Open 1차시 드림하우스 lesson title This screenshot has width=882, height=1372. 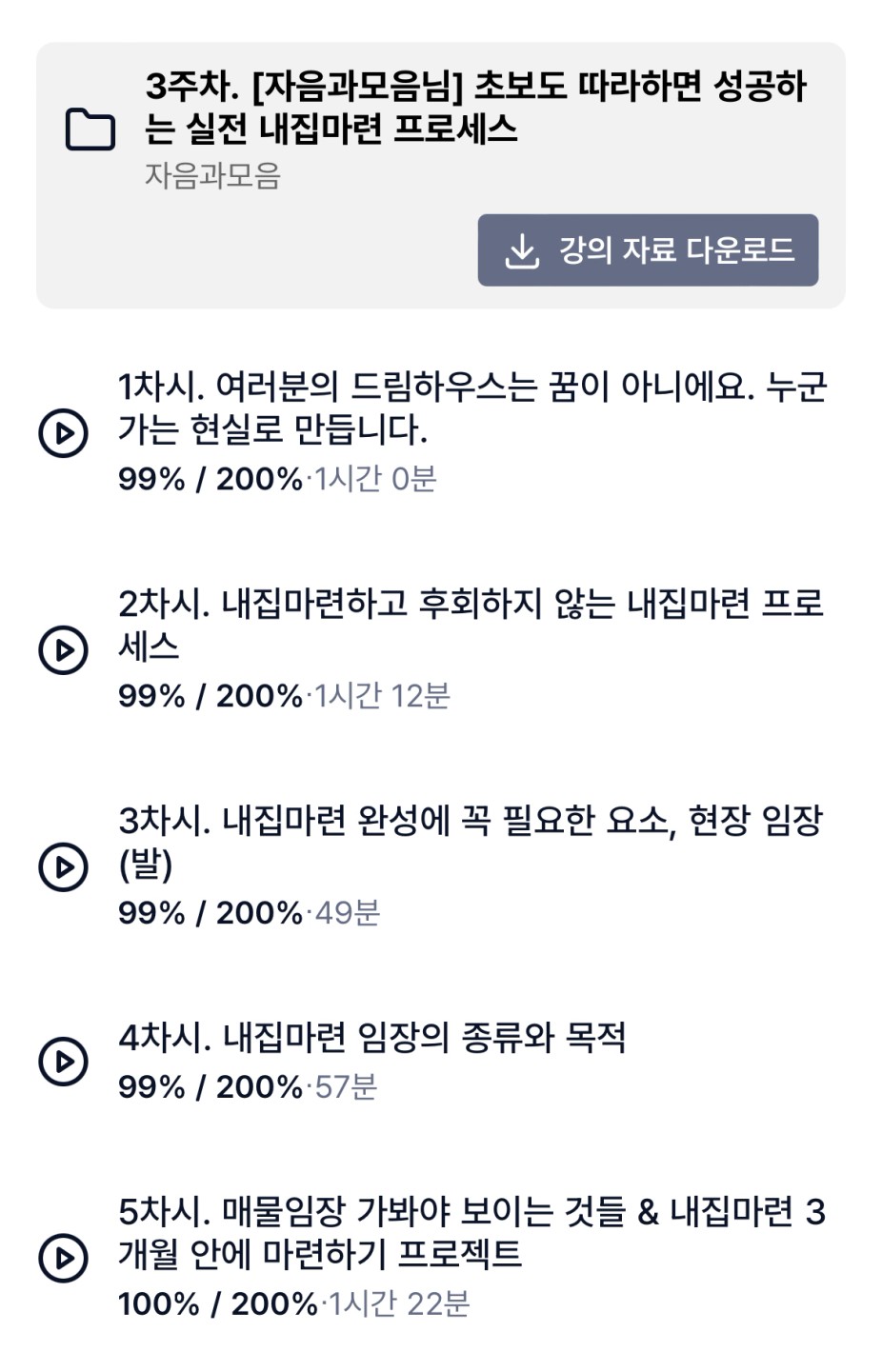pyautogui.click(x=472, y=408)
